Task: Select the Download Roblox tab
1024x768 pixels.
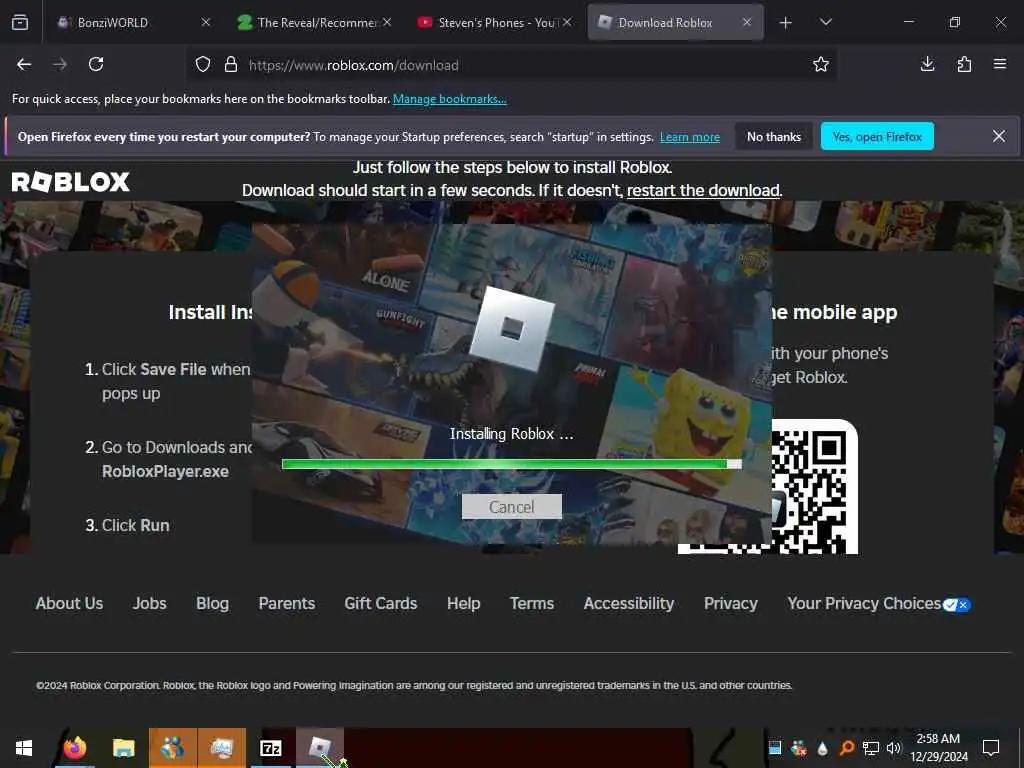Action: (675, 23)
